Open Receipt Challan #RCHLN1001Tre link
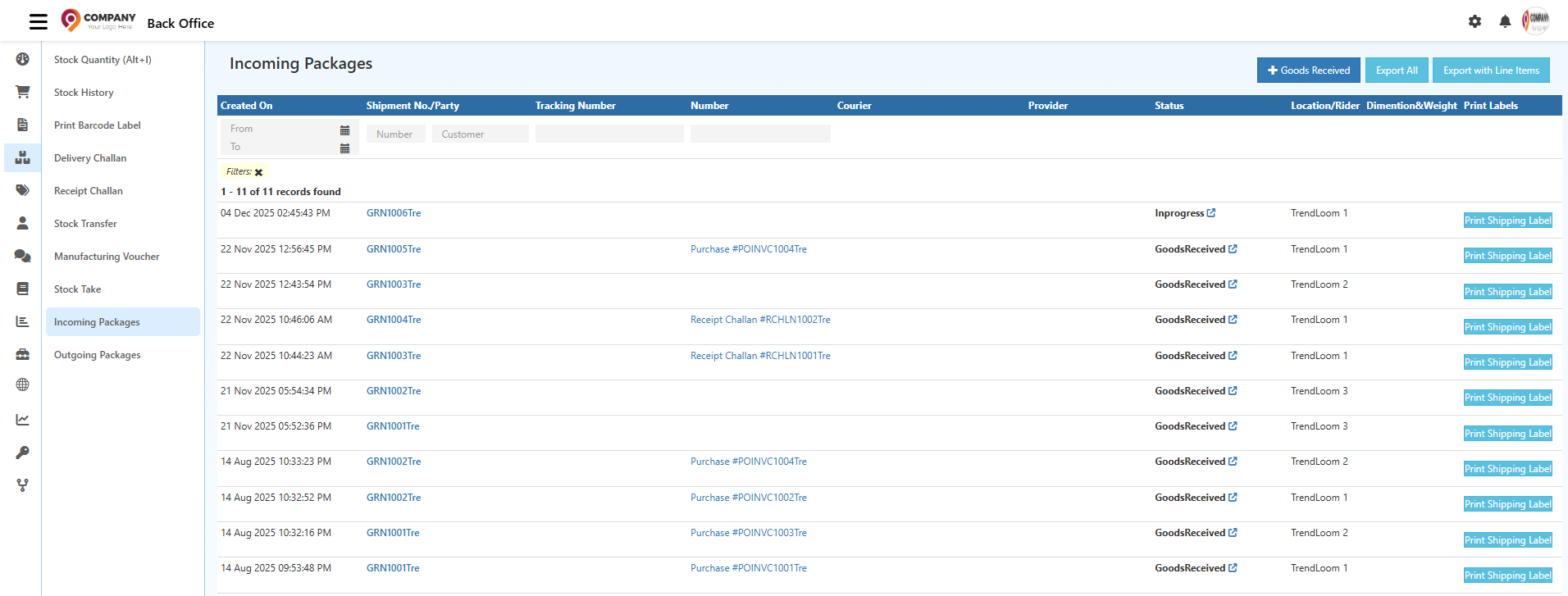This screenshot has height=596, width=1568. coord(760,356)
